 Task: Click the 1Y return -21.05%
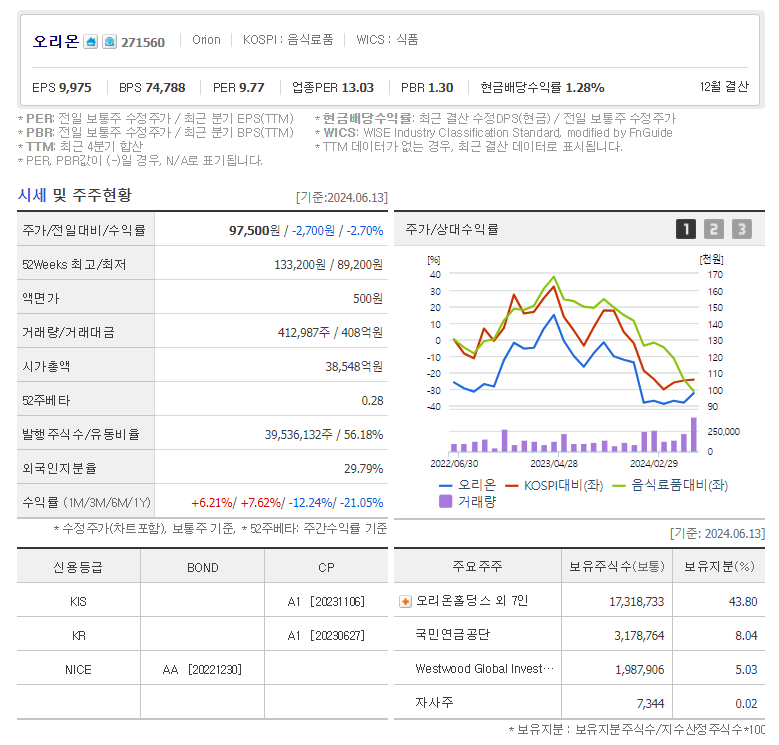point(361,503)
